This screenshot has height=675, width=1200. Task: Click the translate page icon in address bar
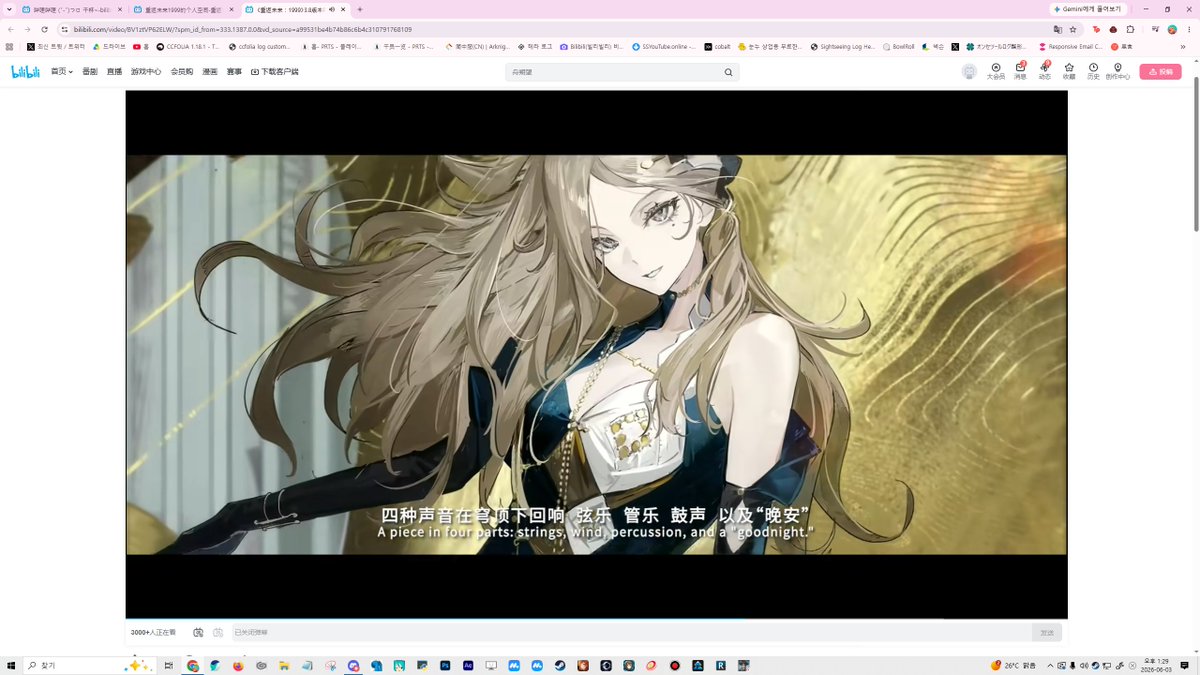point(1057,29)
